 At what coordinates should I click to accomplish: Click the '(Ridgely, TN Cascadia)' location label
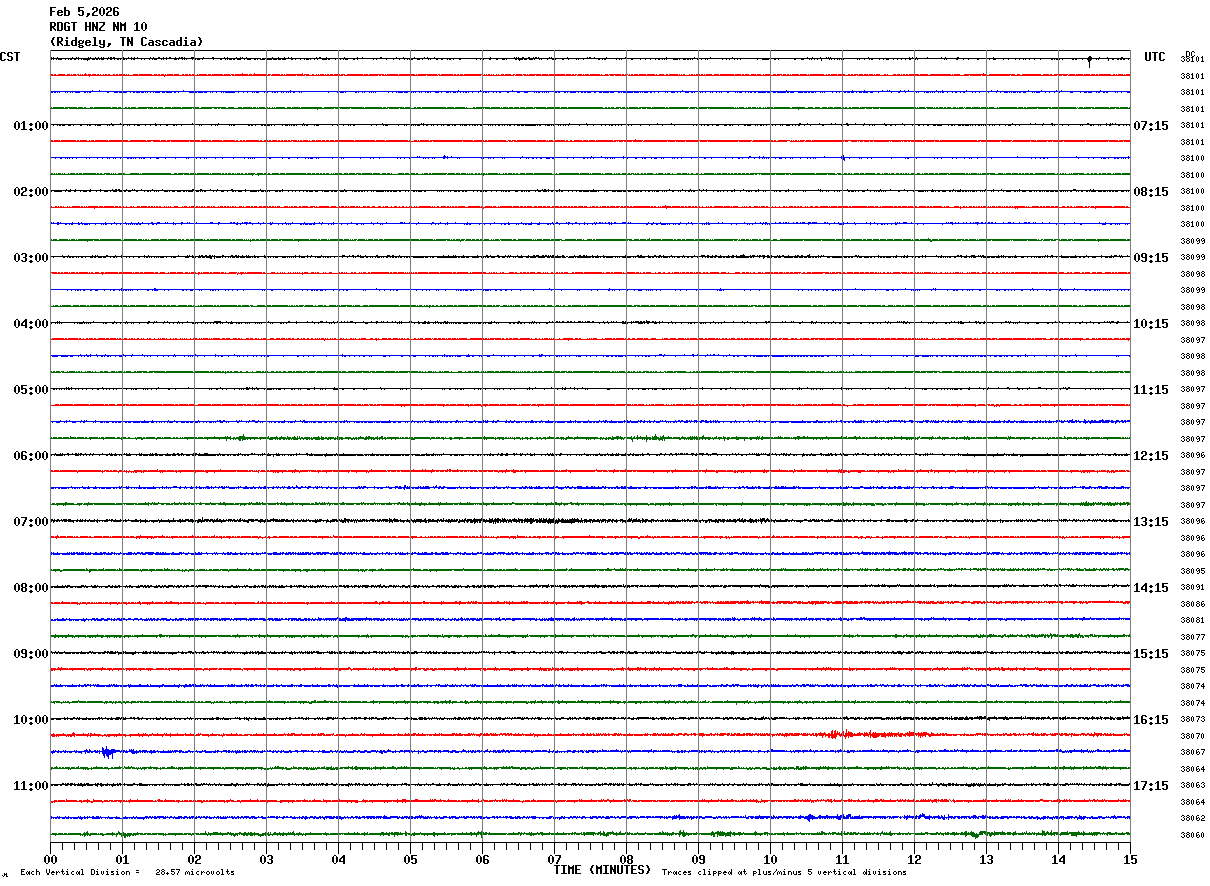coord(126,42)
